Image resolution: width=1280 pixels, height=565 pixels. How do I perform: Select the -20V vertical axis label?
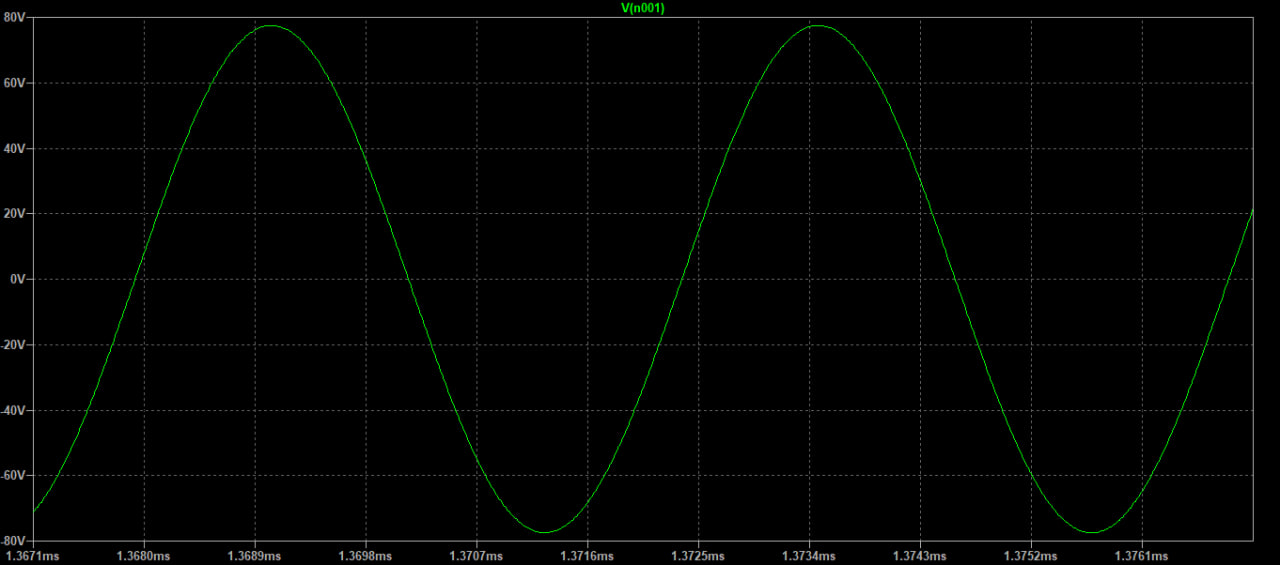pyautogui.click(x=13, y=345)
